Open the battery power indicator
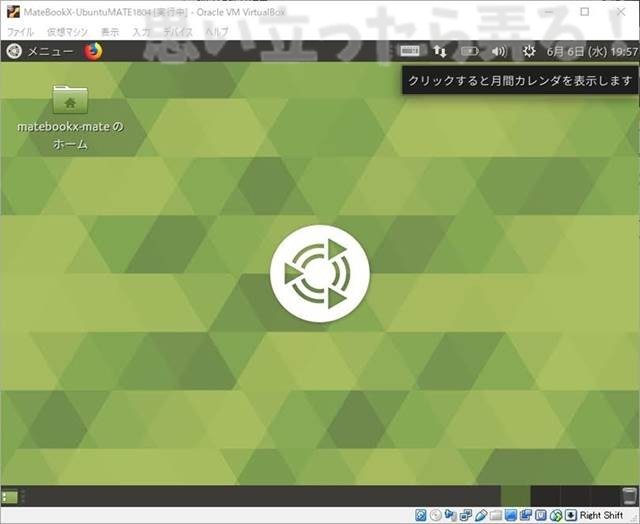Image resolution: width=640 pixels, height=524 pixels. (x=470, y=51)
